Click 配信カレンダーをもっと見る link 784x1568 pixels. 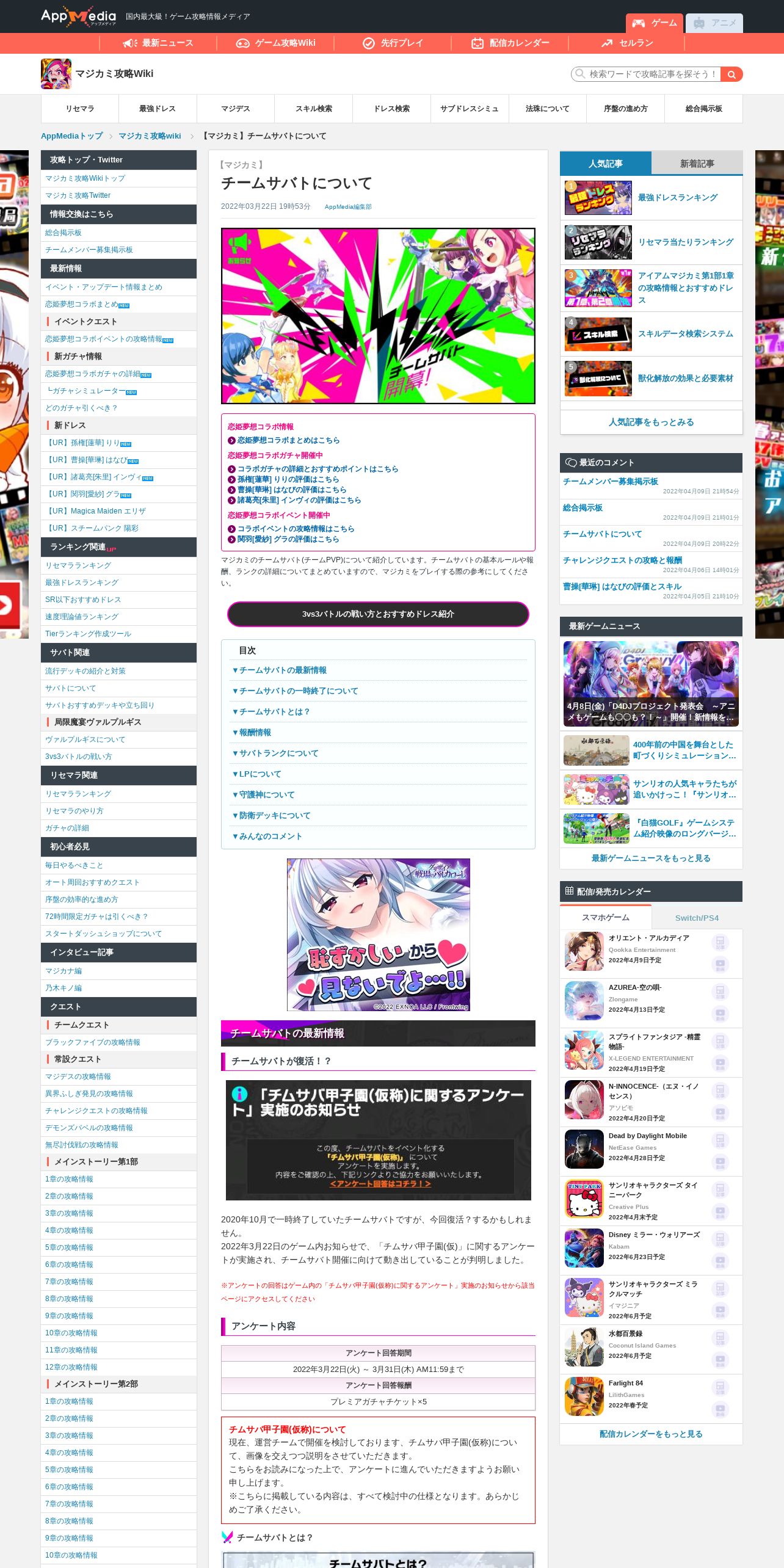pyautogui.click(x=651, y=1434)
